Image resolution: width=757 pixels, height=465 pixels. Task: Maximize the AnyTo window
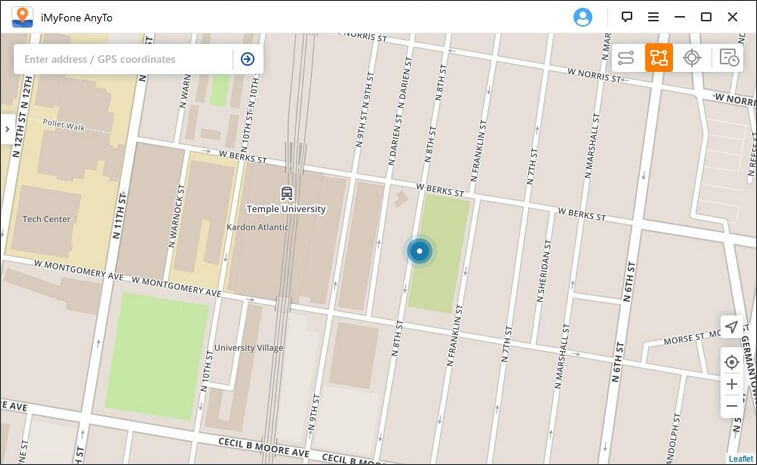[706, 17]
